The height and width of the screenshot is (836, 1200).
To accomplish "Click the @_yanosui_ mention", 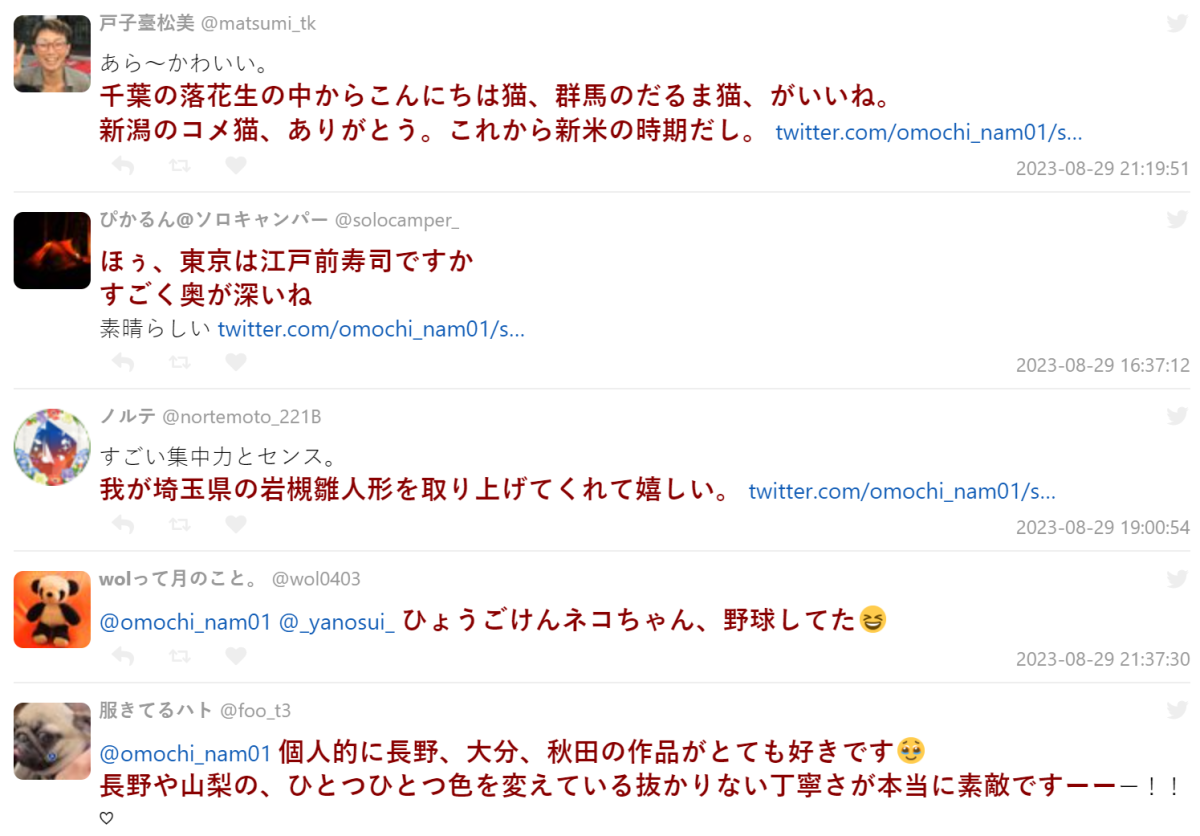I will point(337,622).
